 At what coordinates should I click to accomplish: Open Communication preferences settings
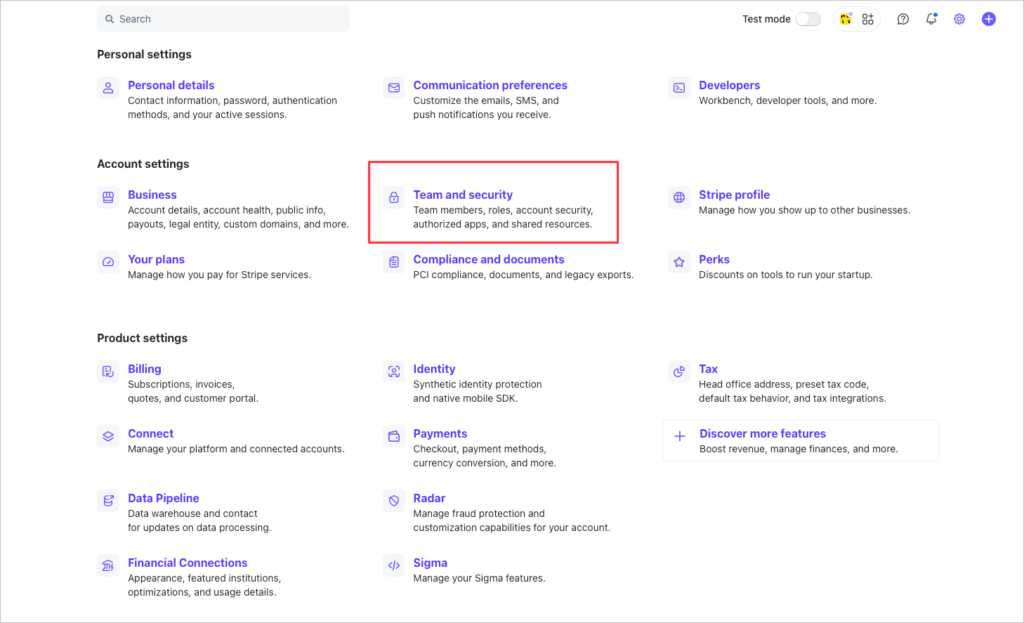point(490,85)
